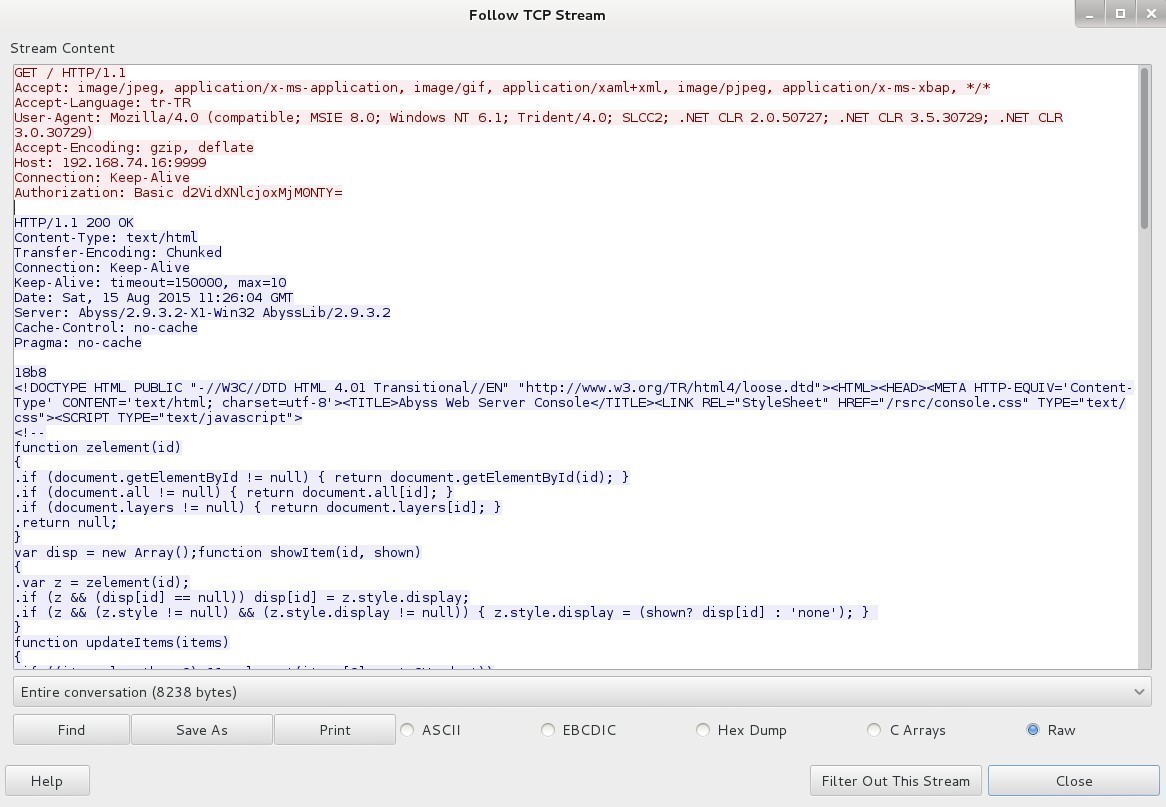Open the Entire conversation dropdown

pyautogui.click(x=582, y=692)
